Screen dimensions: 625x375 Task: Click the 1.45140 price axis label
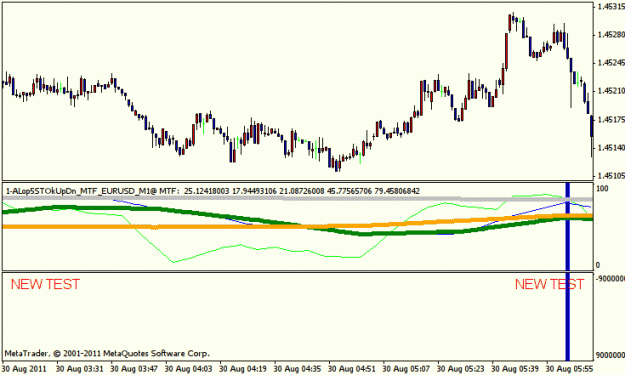coord(611,148)
